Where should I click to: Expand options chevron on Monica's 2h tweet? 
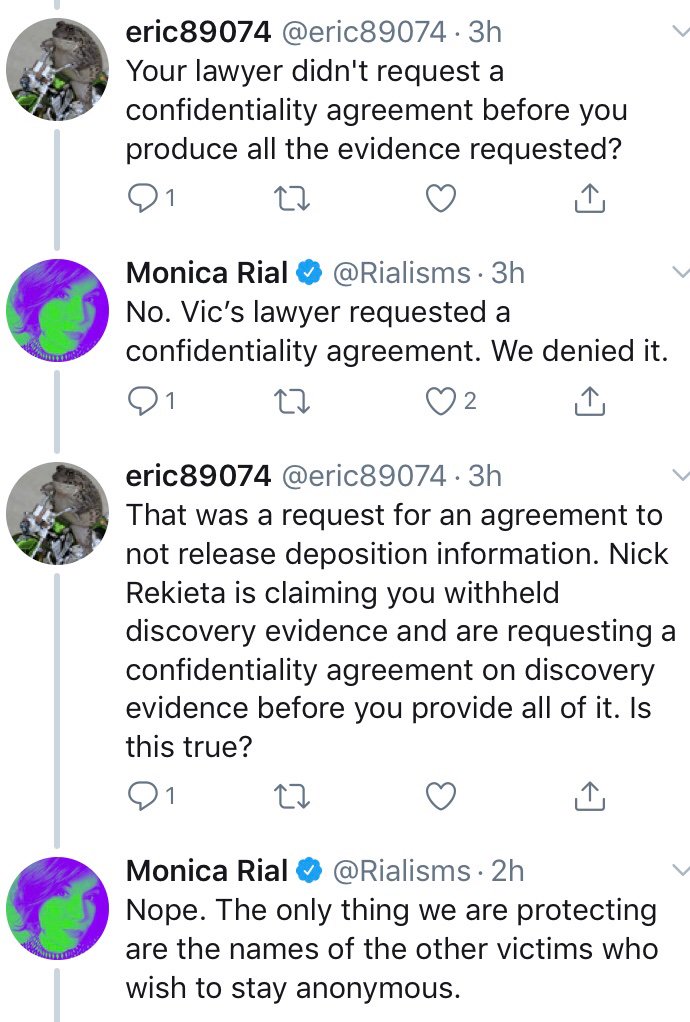(680, 869)
